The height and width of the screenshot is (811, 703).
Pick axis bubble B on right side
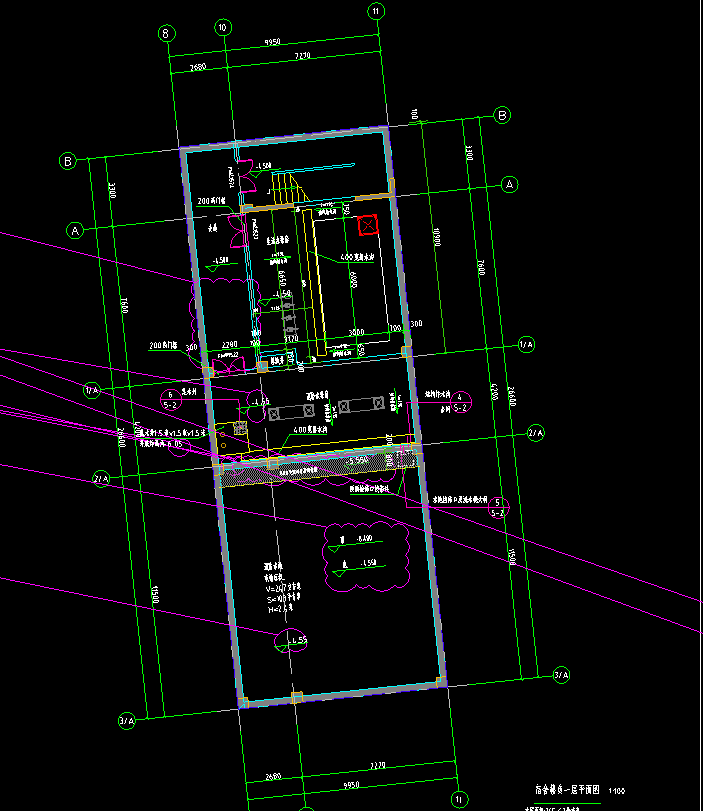(x=503, y=115)
